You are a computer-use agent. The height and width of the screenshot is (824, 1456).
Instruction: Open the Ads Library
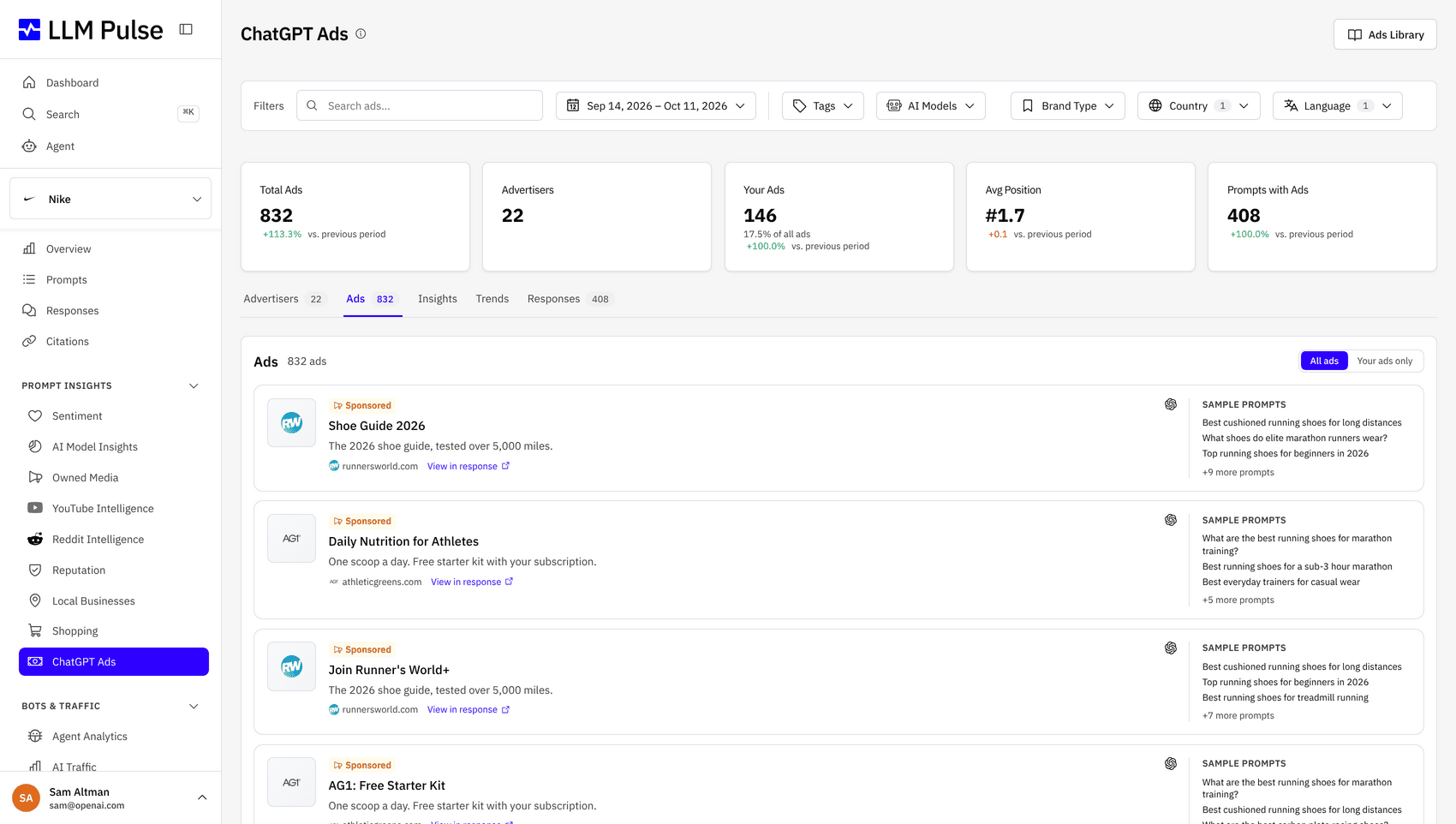[x=1385, y=35]
